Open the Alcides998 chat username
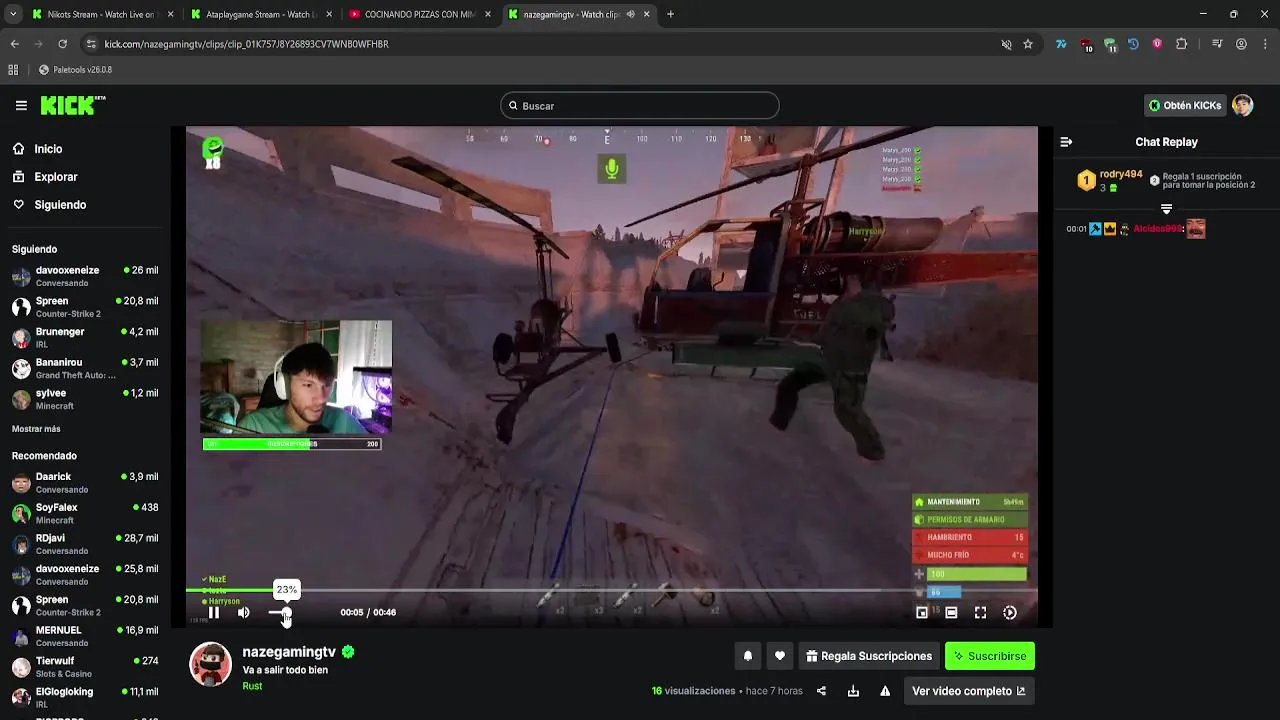Screen dimensions: 1280x720 [x=1158, y=229]
